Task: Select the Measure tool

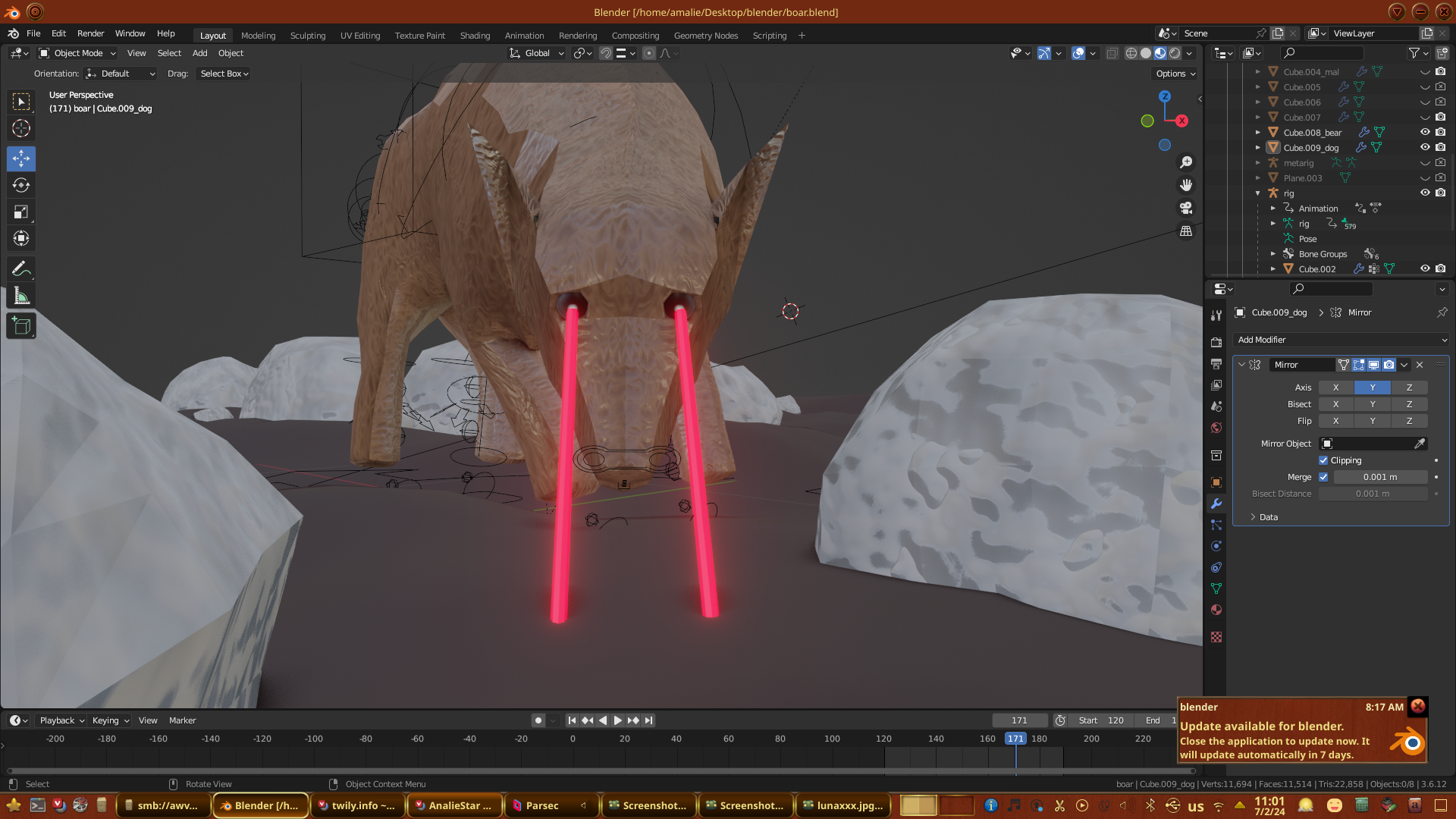Action: [21, 297]
